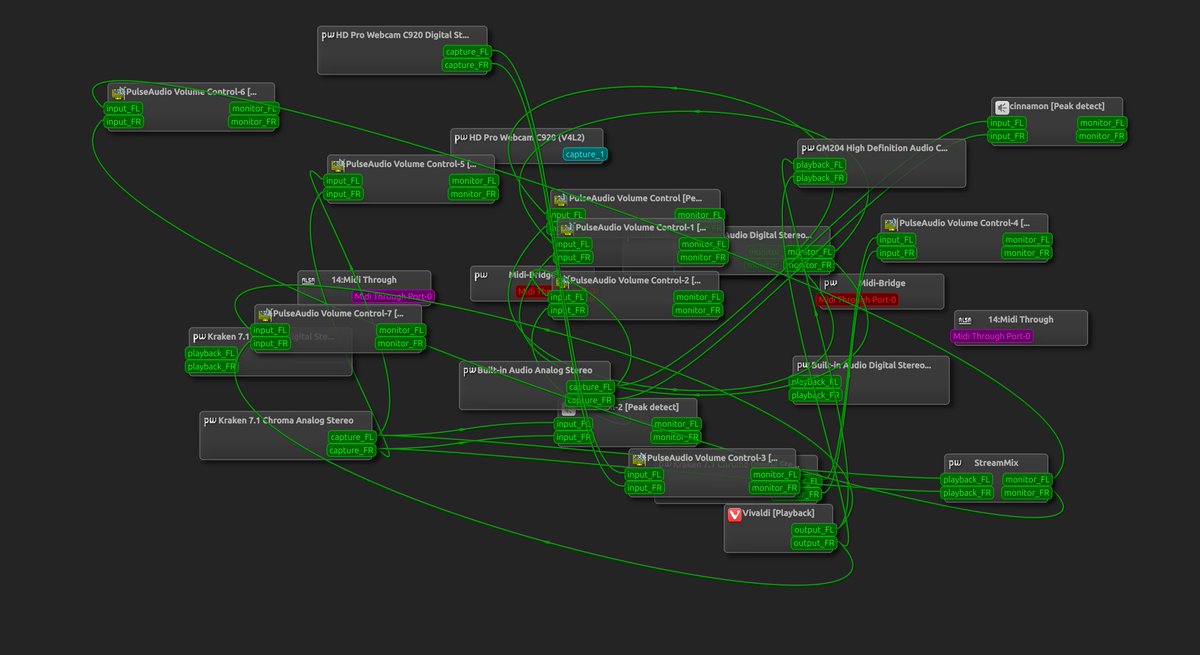Click PipeWire icon on Midi-Bridge overlapped by Volume Control-2
Screen dimensions: 1200x655
point(481,275)
